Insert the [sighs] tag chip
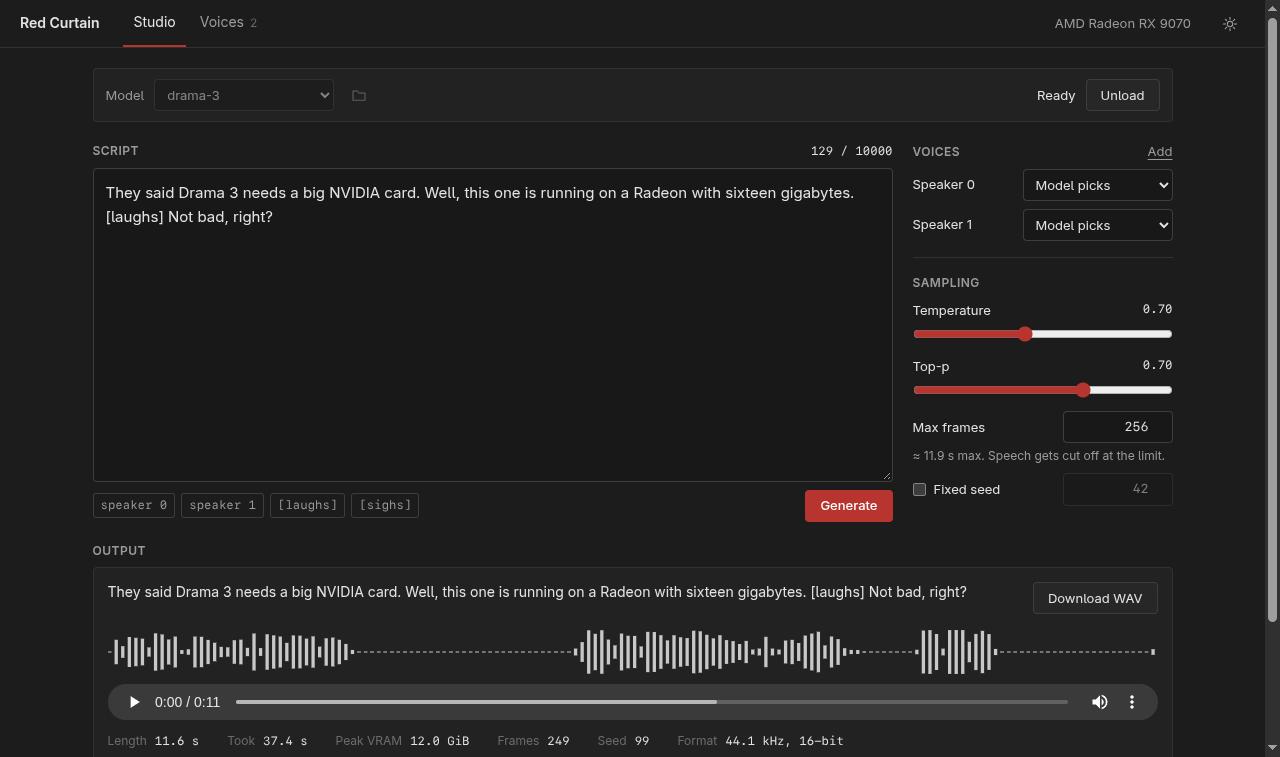Viewport: 1280px width, 757px height. coord(385,505)
